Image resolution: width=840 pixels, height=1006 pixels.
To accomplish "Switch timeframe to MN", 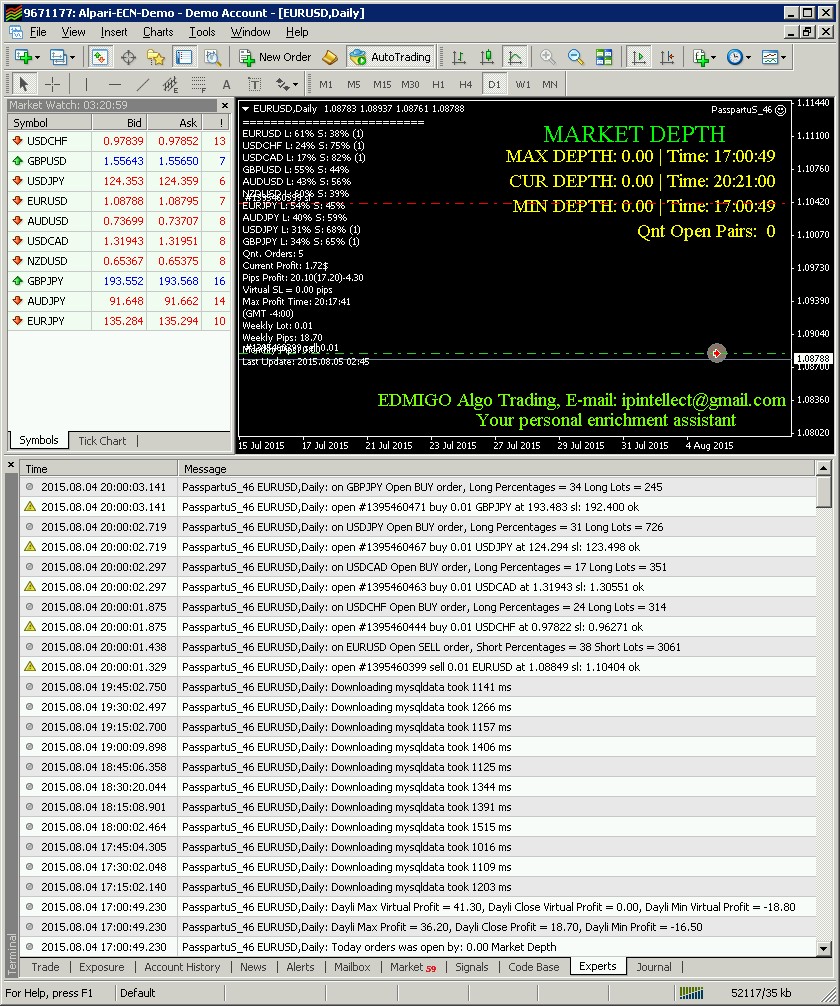I will (x=550, y=84).
